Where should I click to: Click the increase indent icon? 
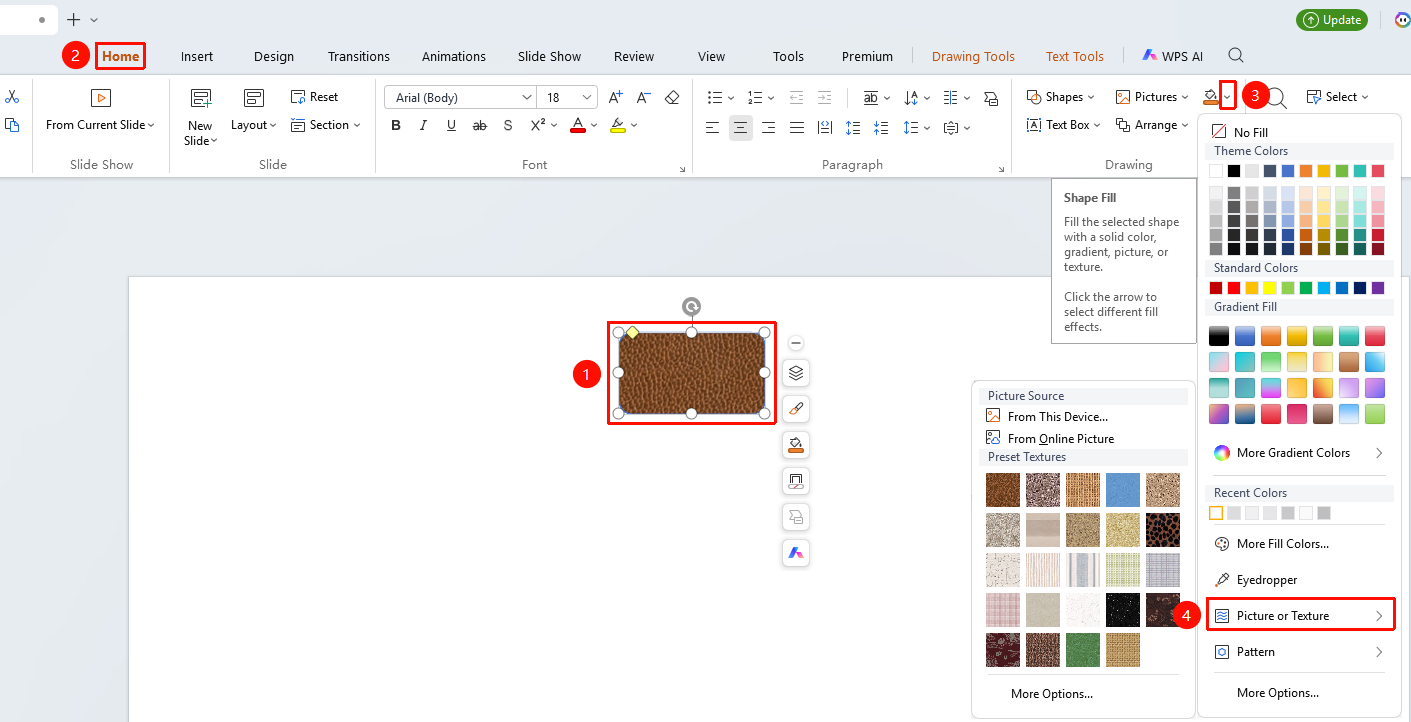coord(825,97)
